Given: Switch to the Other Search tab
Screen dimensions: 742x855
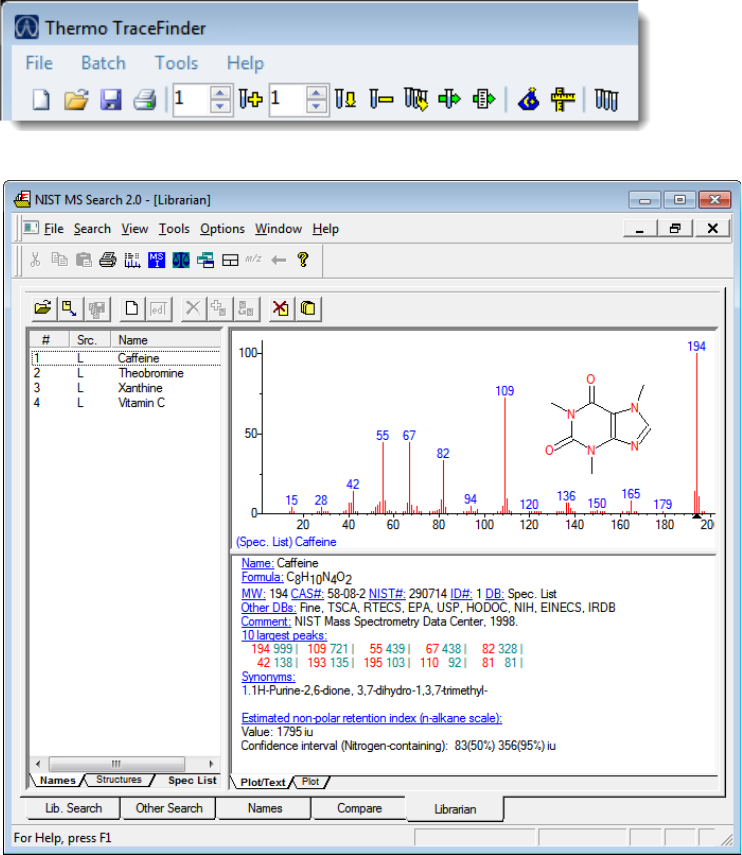Looking at the screenshot, I should (168, 808).
